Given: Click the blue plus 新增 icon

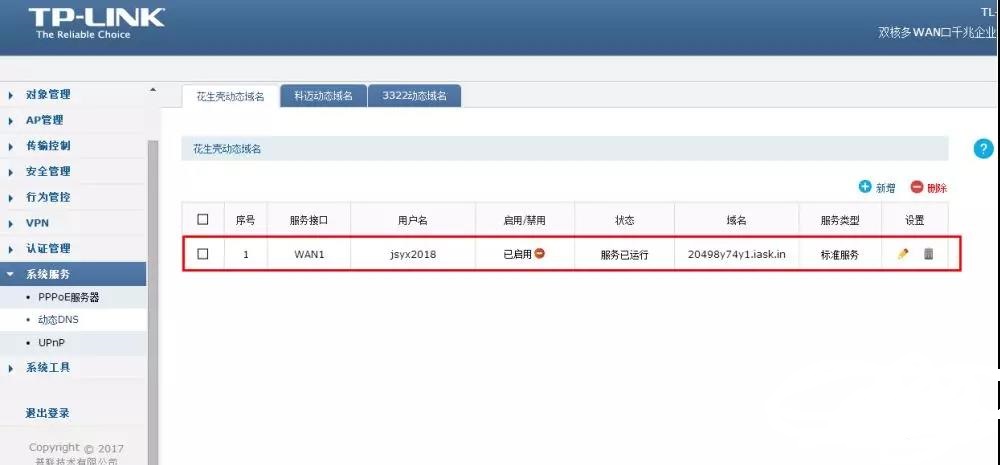Looking at the screenshot, I should point(865,187).
